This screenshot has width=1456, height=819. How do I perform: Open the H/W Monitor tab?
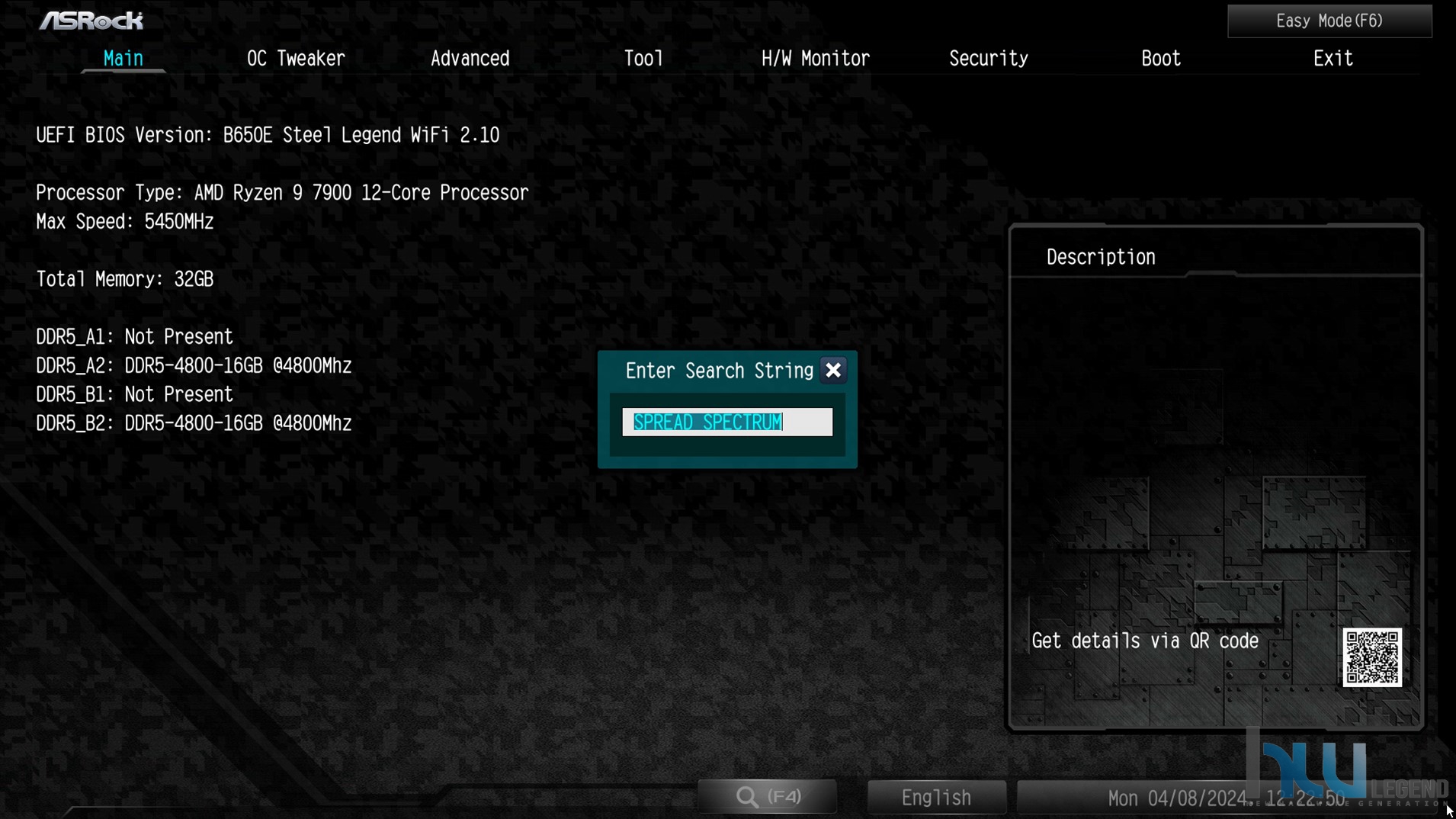[x=816, y=59]
